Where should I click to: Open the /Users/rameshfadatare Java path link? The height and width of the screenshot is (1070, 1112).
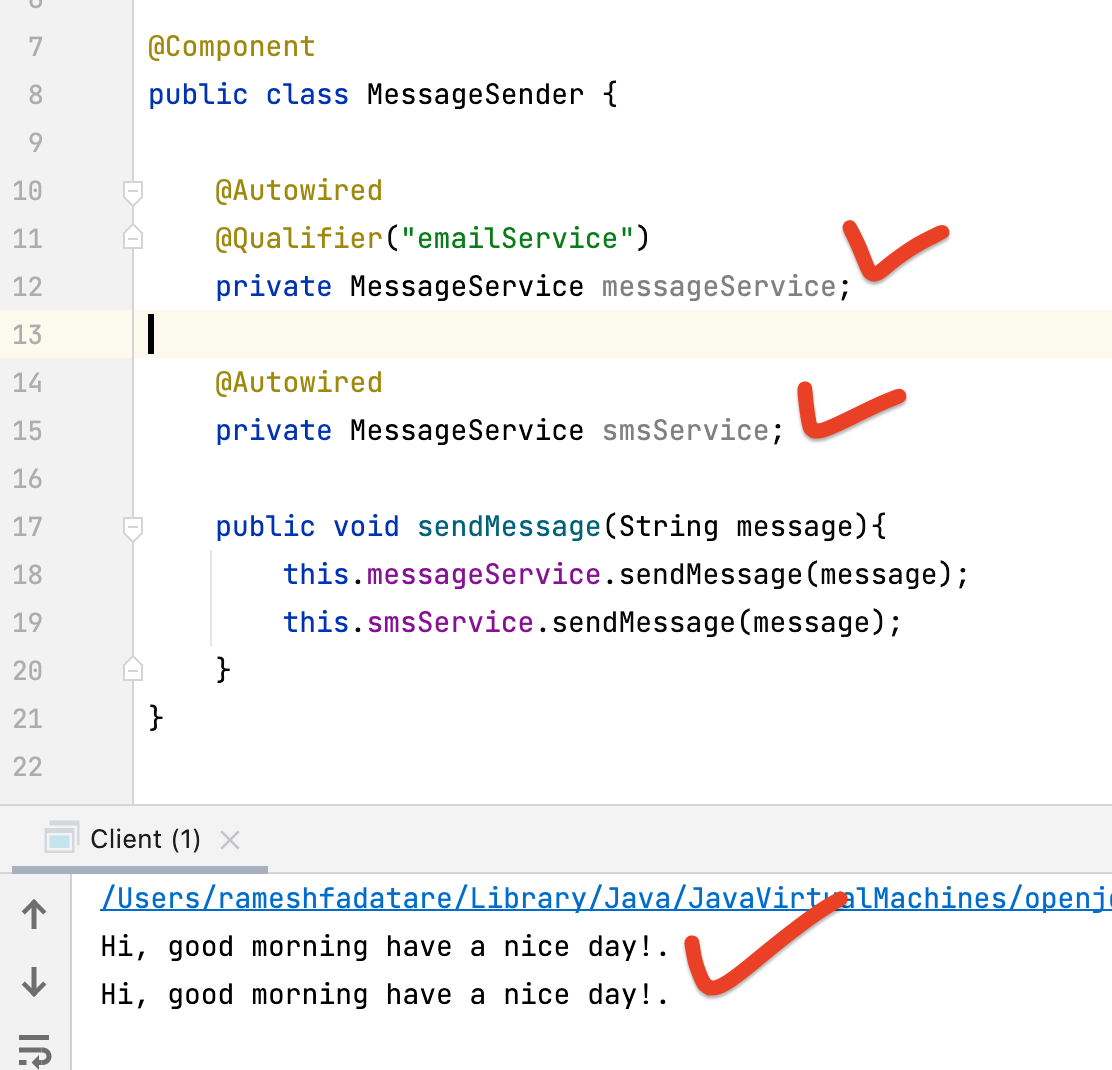[606, 898]
